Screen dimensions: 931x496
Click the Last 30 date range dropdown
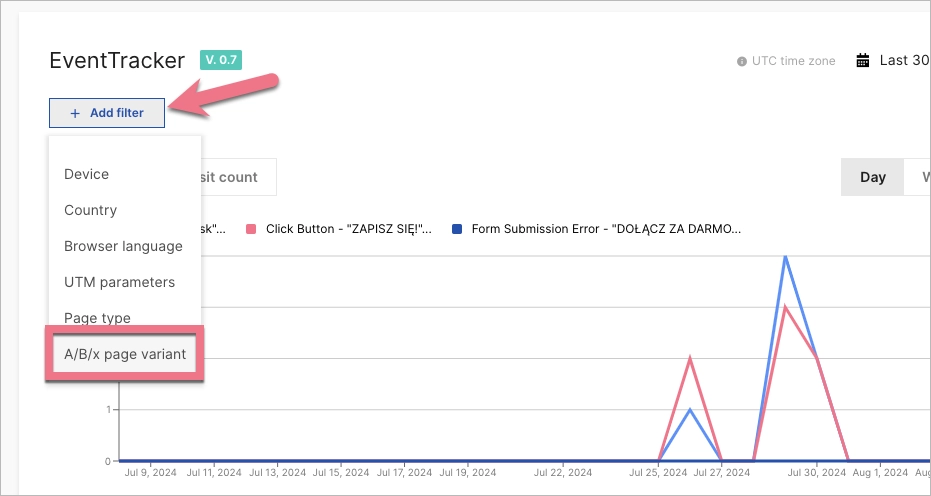[x=905, y=61]
